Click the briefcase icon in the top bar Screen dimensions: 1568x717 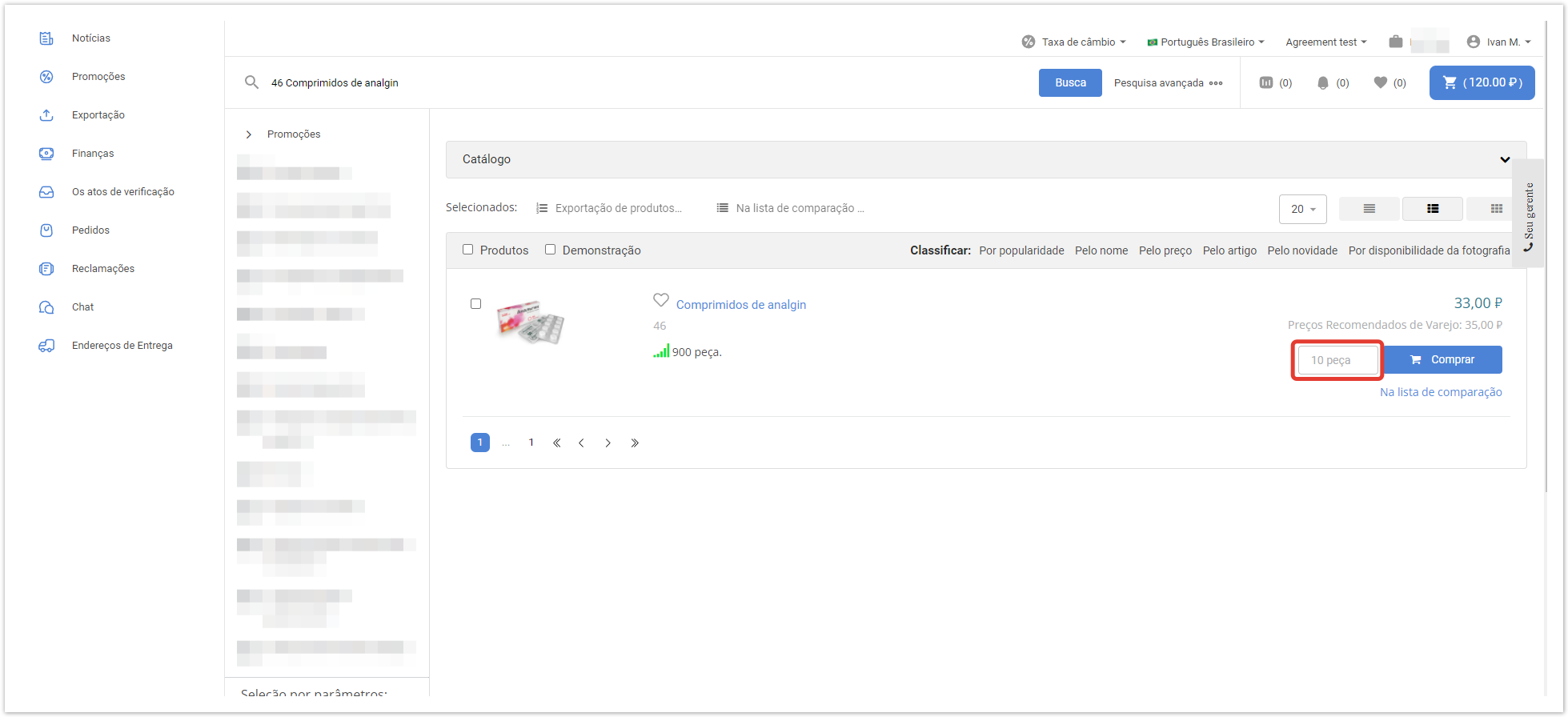(x=1395, y=42)
